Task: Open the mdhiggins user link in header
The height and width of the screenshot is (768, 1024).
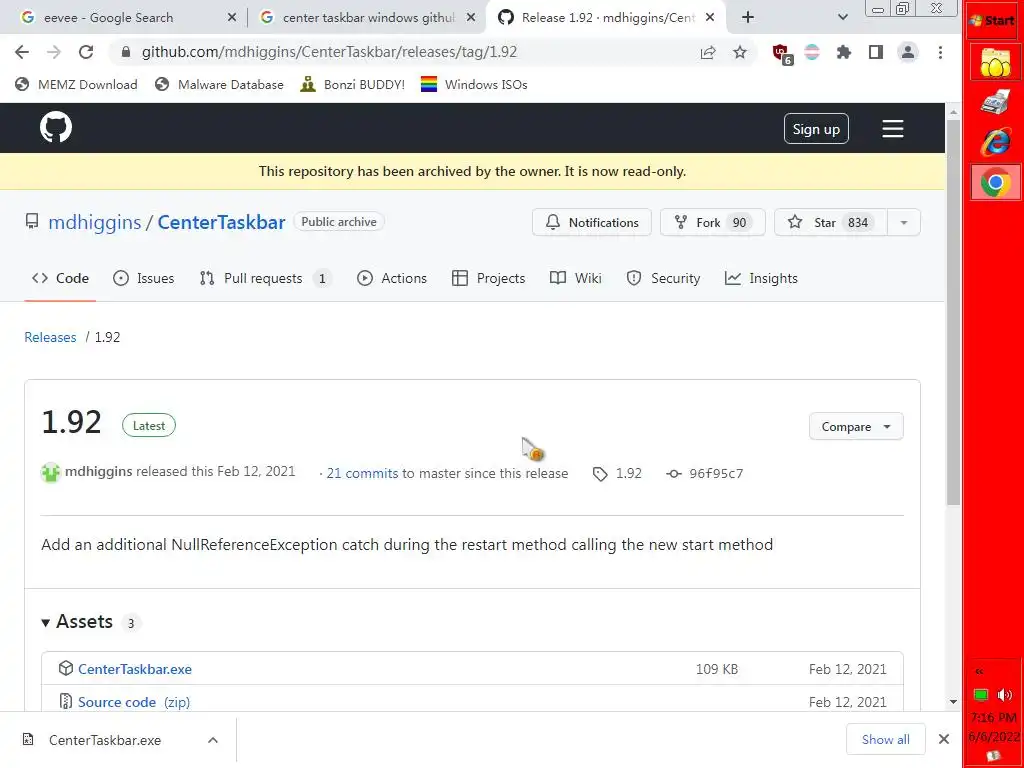Action: 95,222
